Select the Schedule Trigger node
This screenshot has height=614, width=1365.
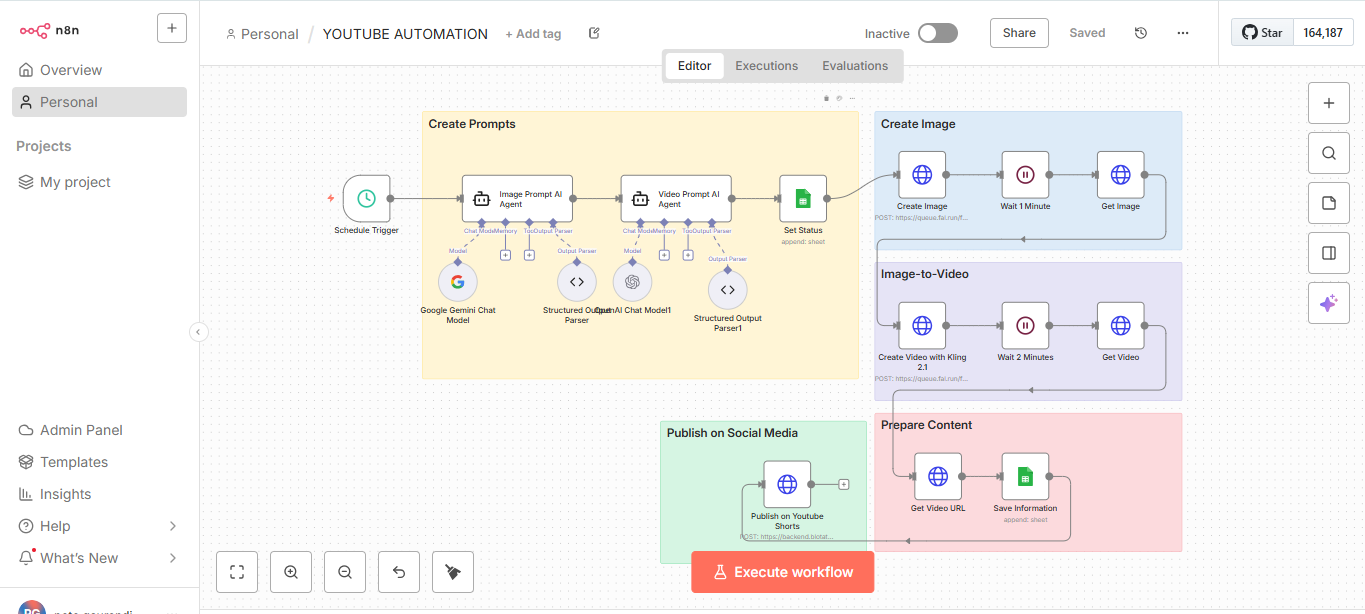(x=365, y=198)
